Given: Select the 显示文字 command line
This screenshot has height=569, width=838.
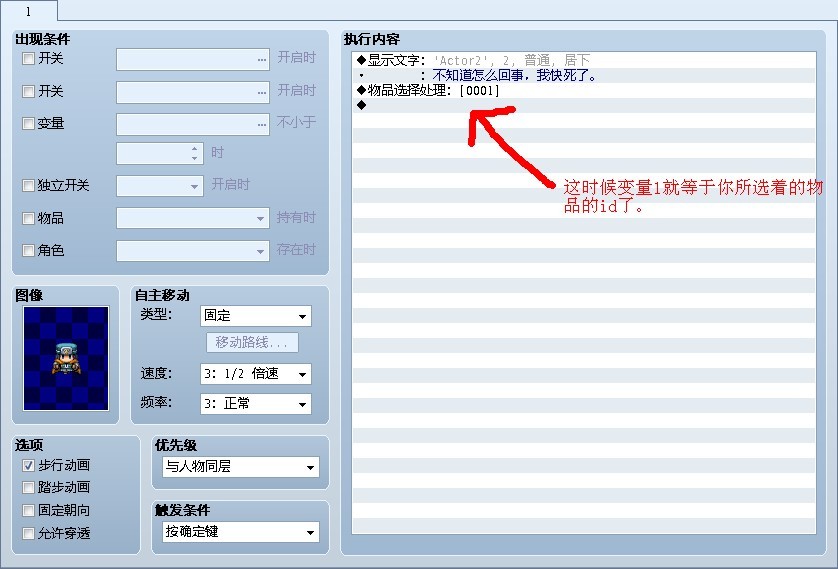Looking at the screenshot, I should pos(584,60).
